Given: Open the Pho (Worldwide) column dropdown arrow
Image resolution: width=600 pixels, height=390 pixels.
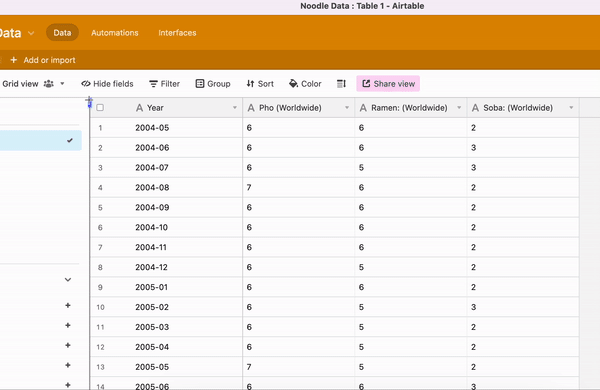Looking at the screenshot, I should pyautogui.click(x=347, y=108).
